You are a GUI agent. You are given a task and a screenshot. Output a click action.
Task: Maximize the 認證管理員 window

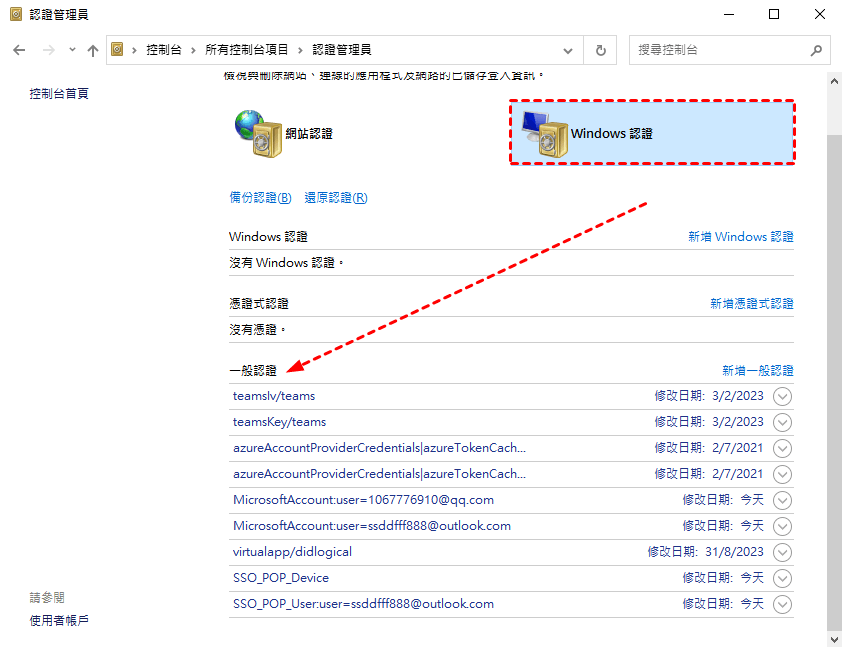[x=774, y=14]
